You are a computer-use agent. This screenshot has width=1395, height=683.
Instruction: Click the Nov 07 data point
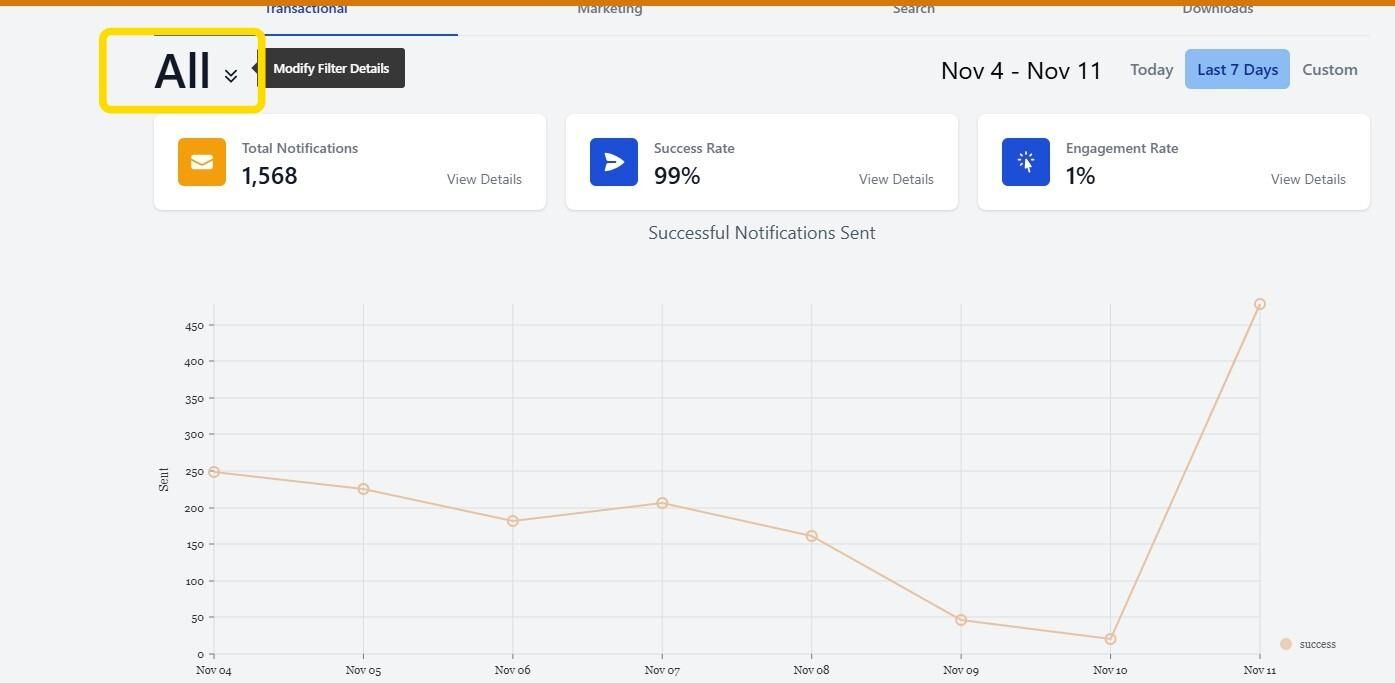coord(662,503)
